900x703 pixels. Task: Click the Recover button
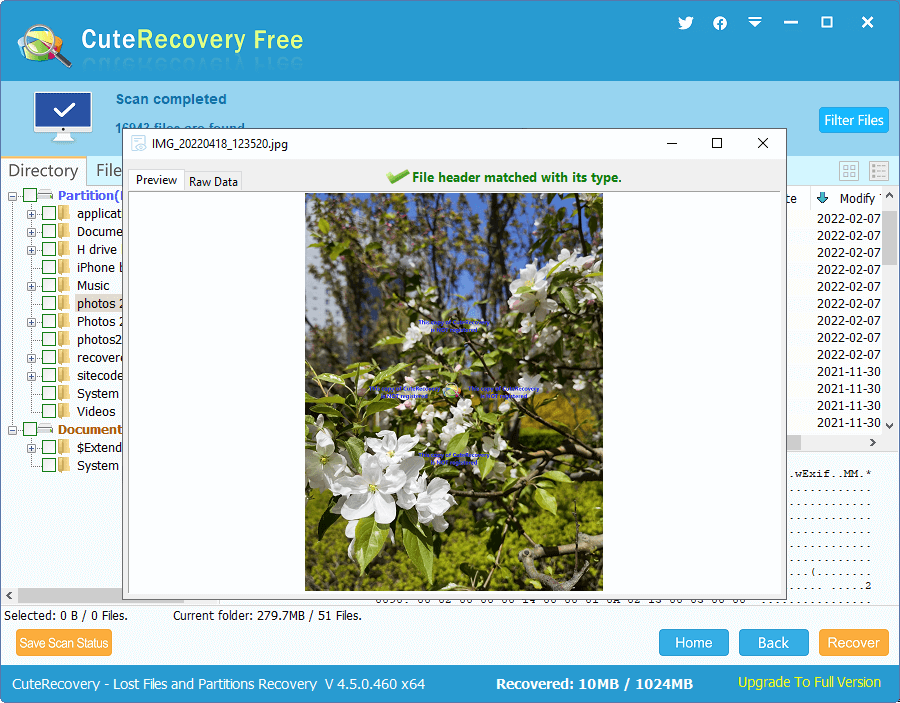pos(853,643)
